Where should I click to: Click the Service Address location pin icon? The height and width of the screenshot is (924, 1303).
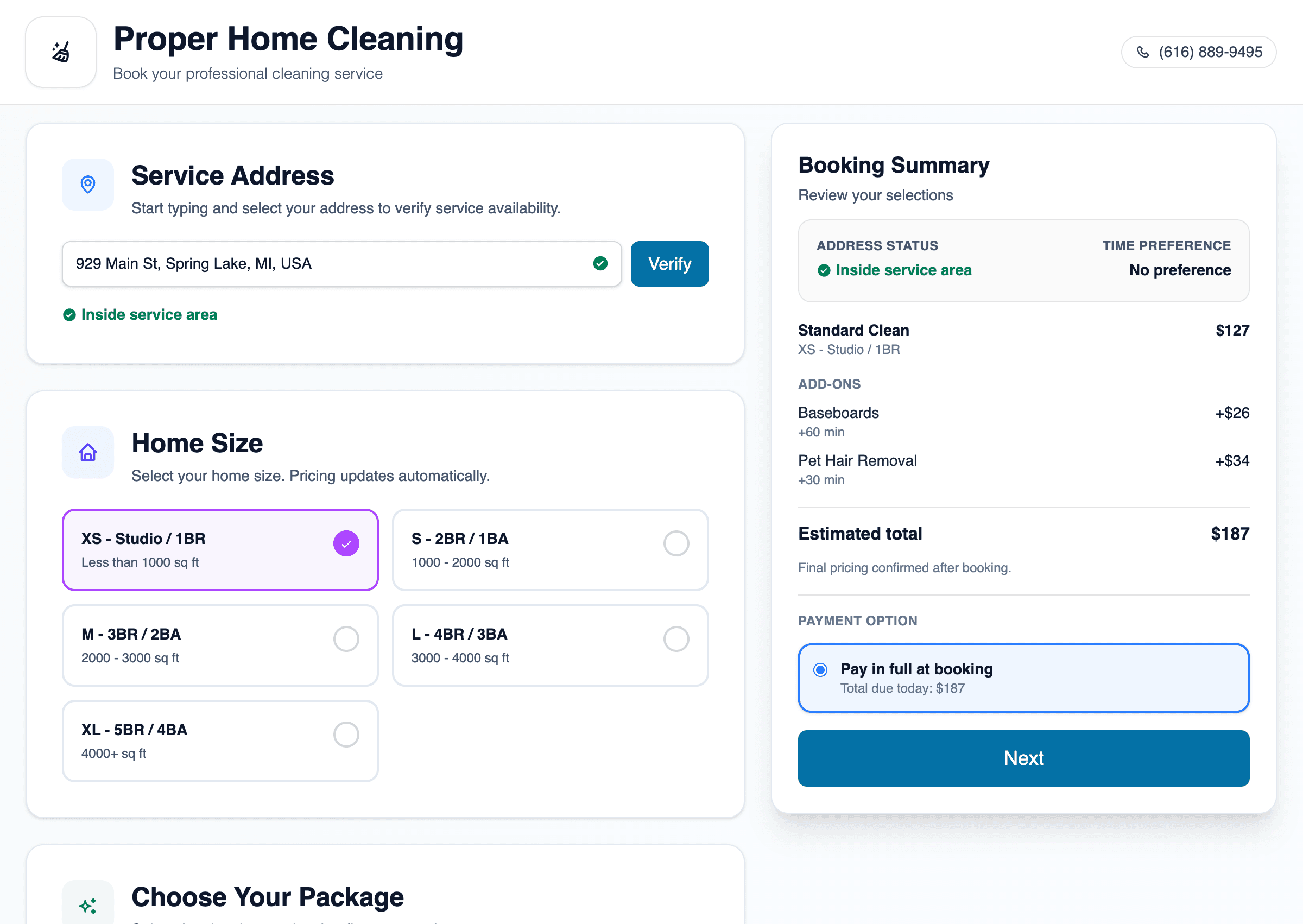[x=87, y=185]
